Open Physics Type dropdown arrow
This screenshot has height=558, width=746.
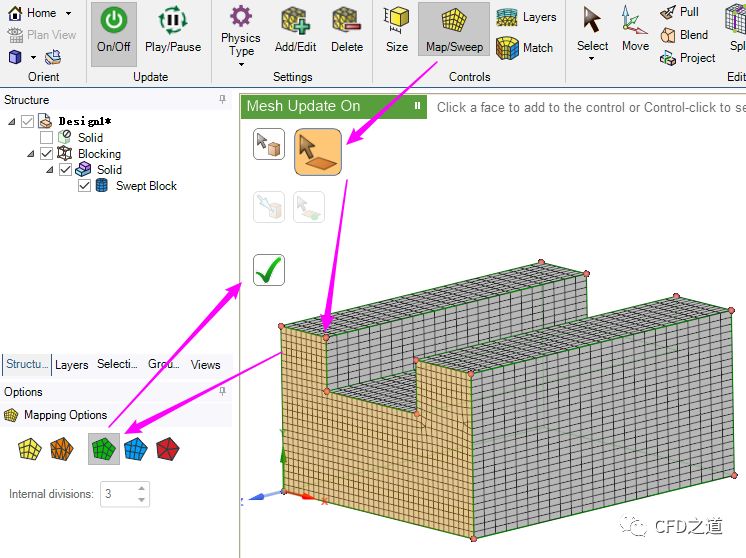[x=241, y=64]
